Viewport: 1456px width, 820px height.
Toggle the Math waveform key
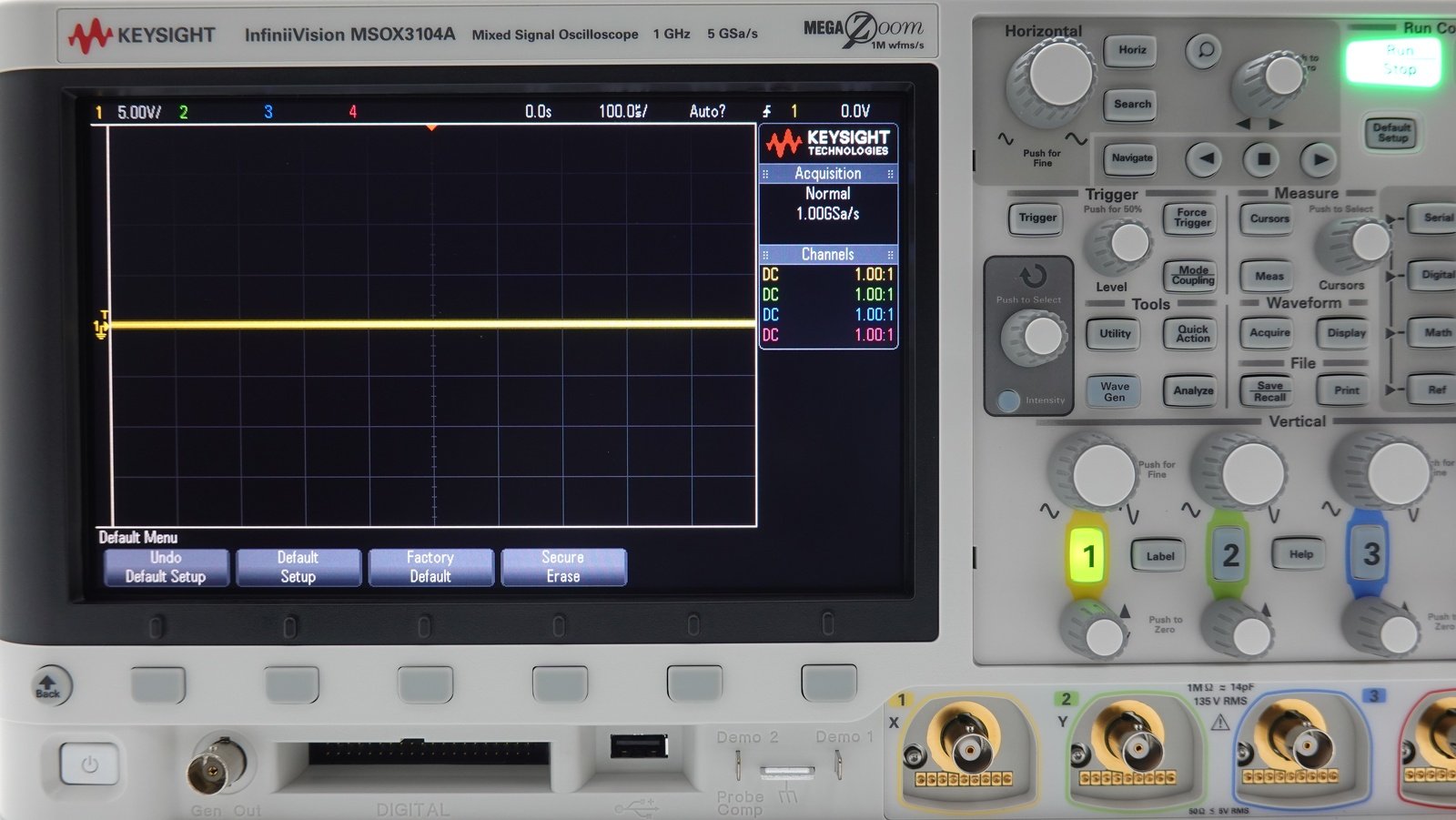coord(1434,333)
